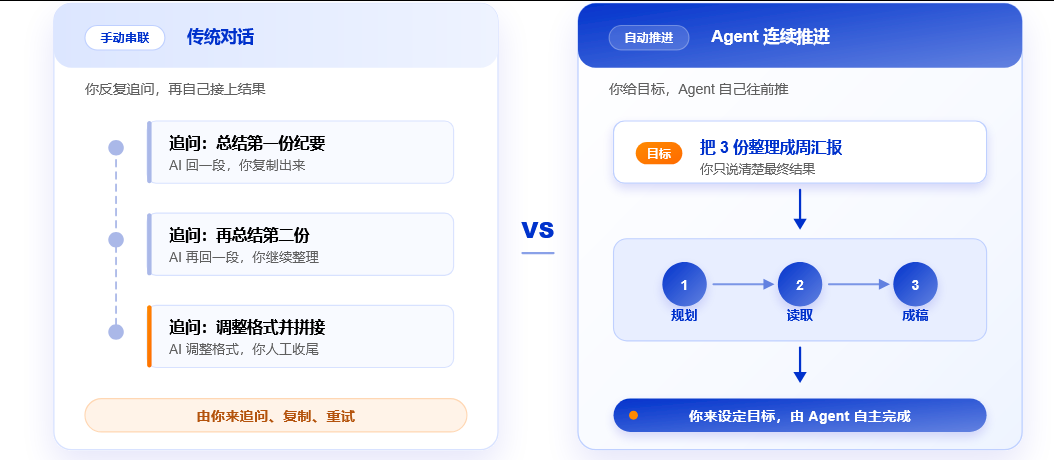This screenshot has height=460, width=1054.
Task: Click the orange dot in the Agent summary bar
Action: click(633, 416)
